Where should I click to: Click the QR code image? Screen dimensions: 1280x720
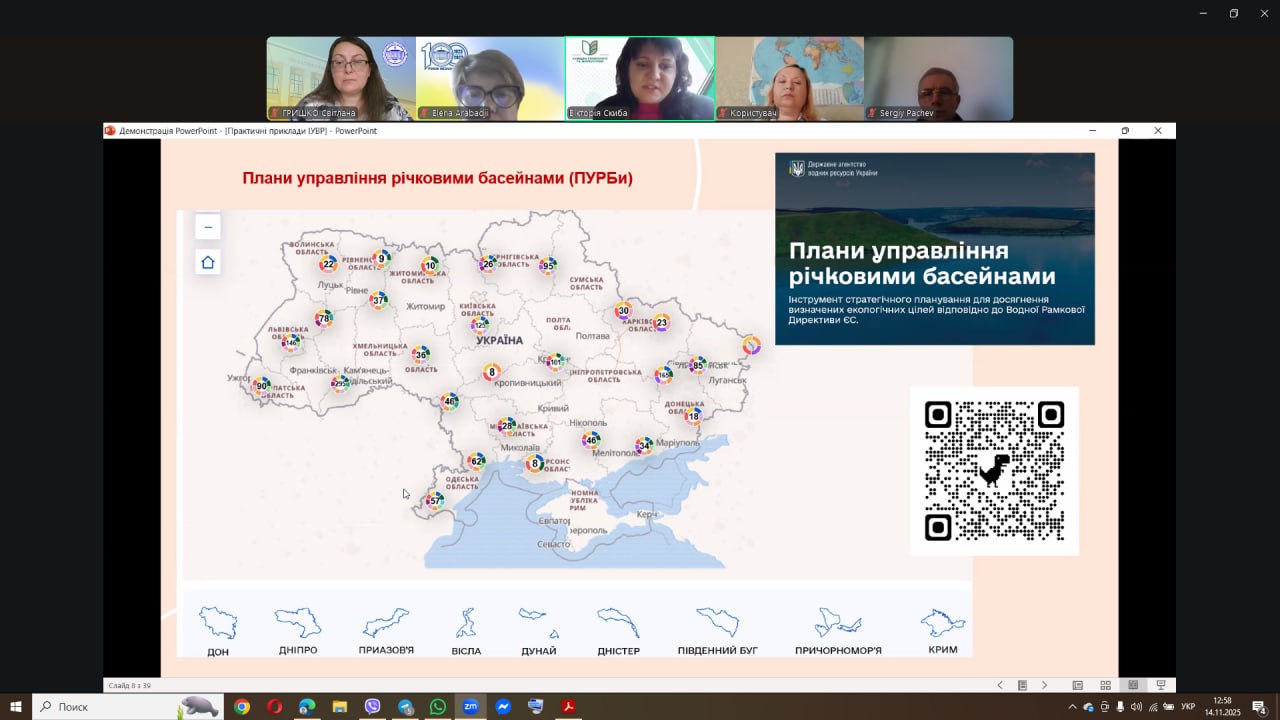pyautogui.click(x=994, y=471)
